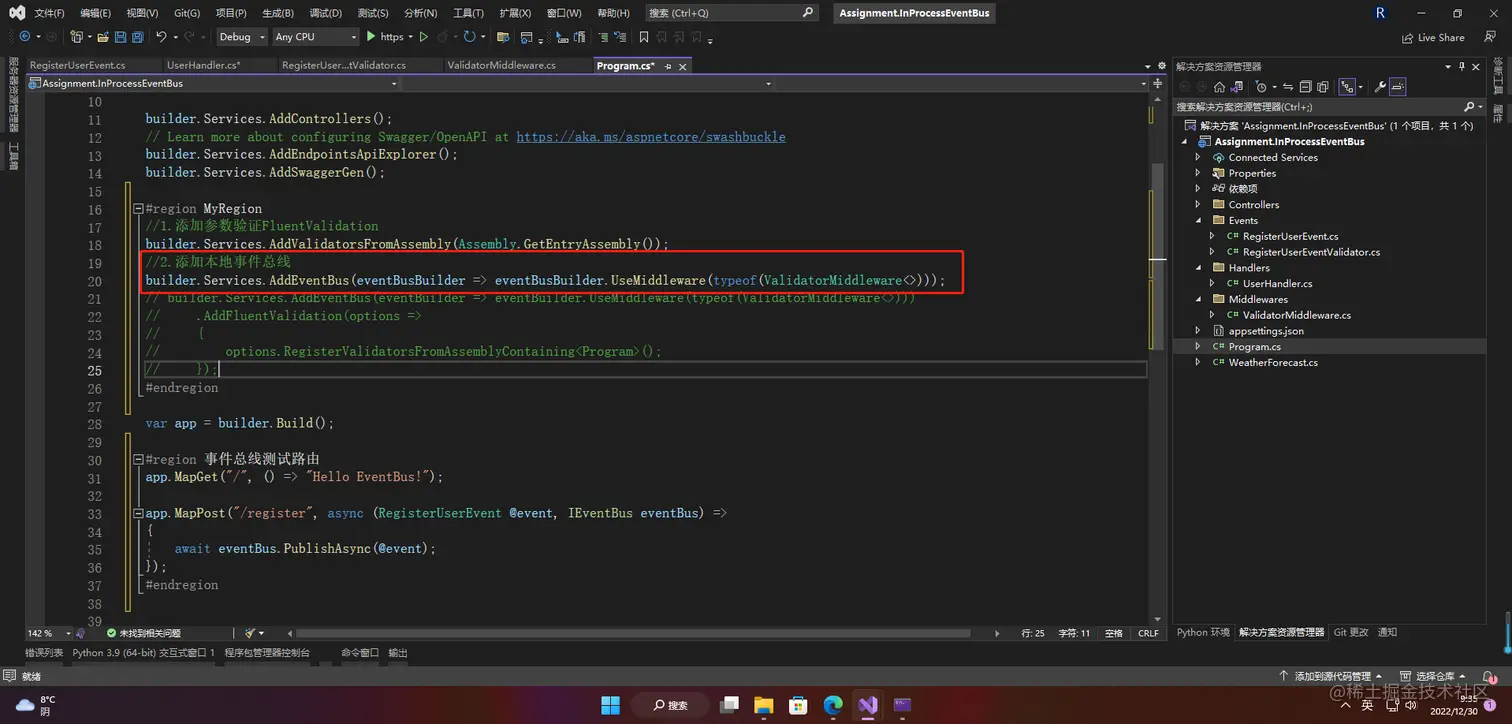Collapse the Events folder

point(1198,221)
